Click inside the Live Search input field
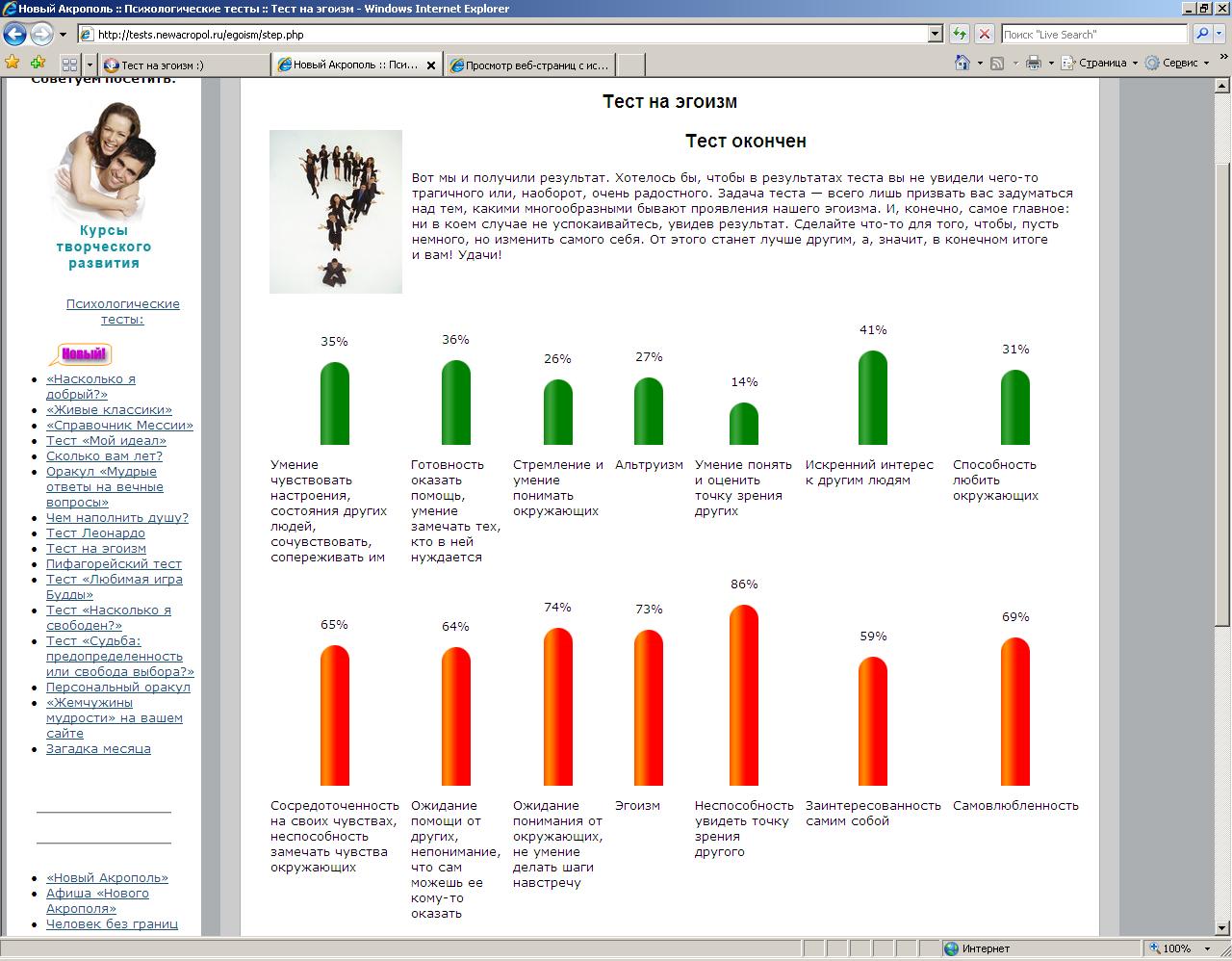This screenshot has width=1232, height=961. point(1092,34)
